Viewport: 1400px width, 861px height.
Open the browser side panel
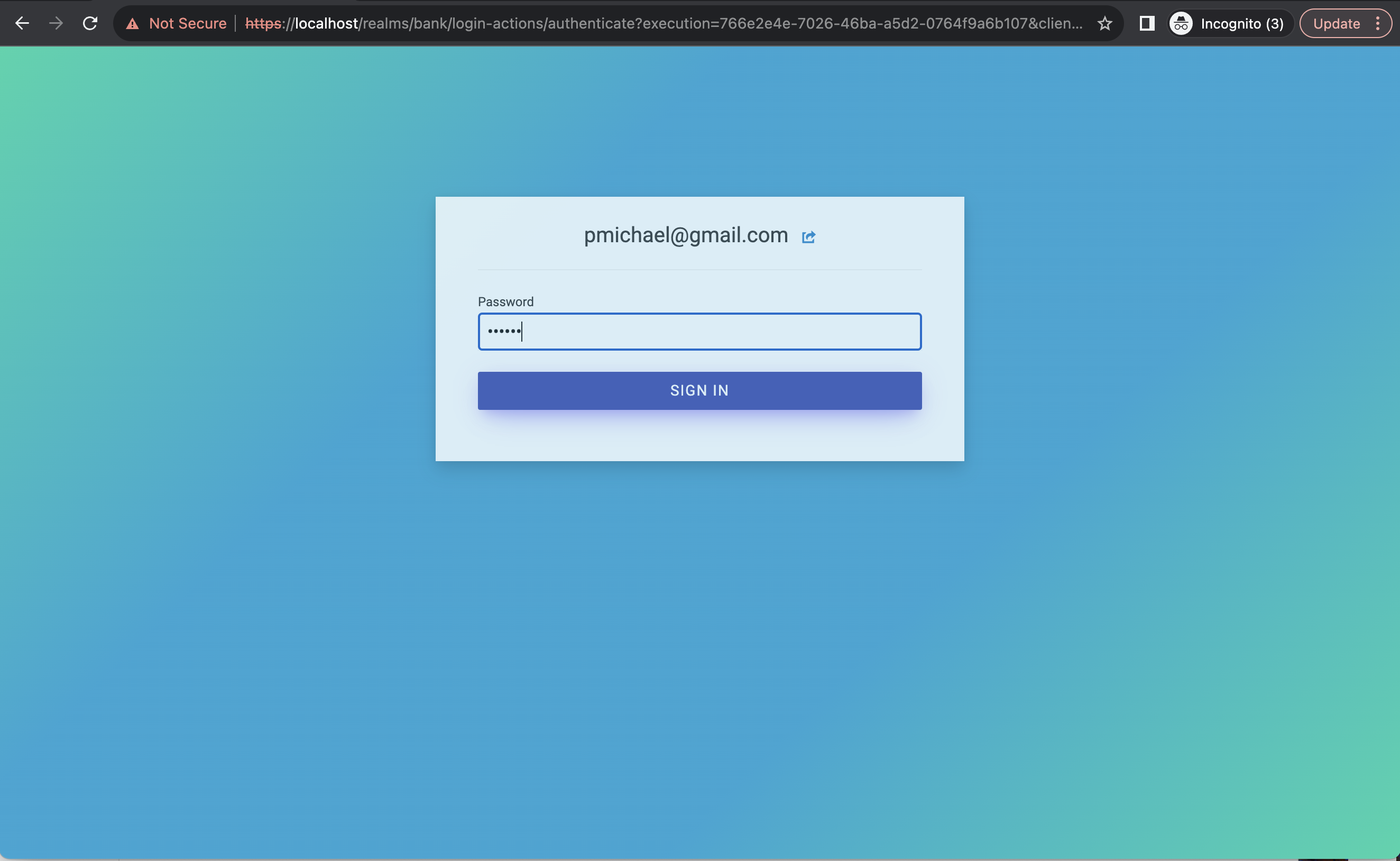coord(1147,23)
